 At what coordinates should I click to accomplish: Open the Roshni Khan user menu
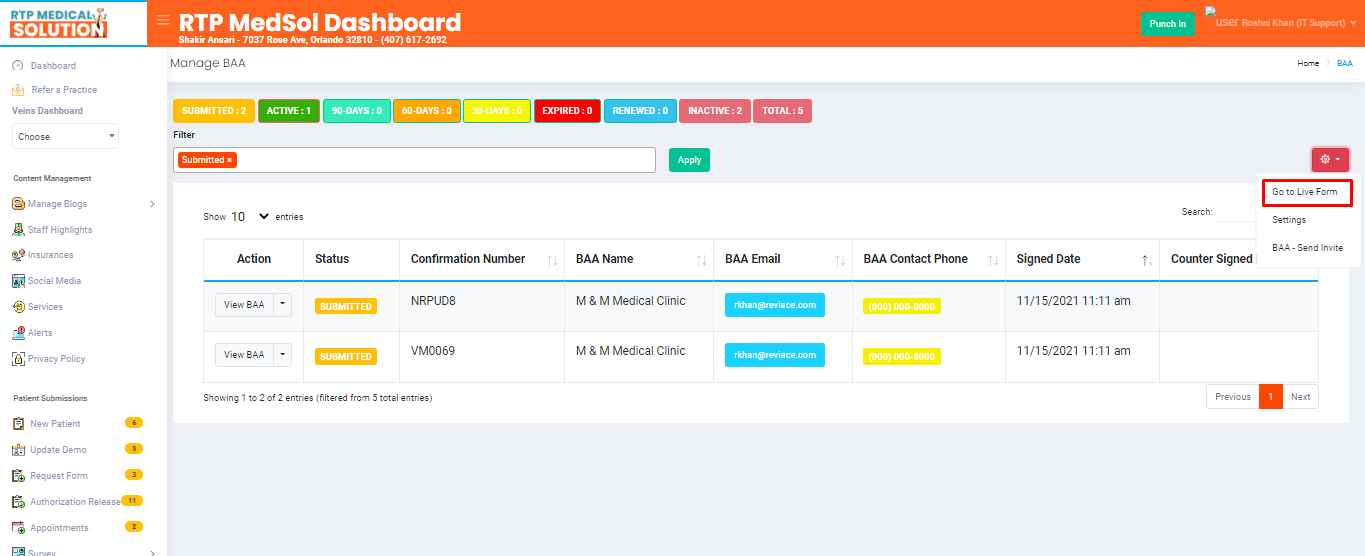(x=1281, y=21)
